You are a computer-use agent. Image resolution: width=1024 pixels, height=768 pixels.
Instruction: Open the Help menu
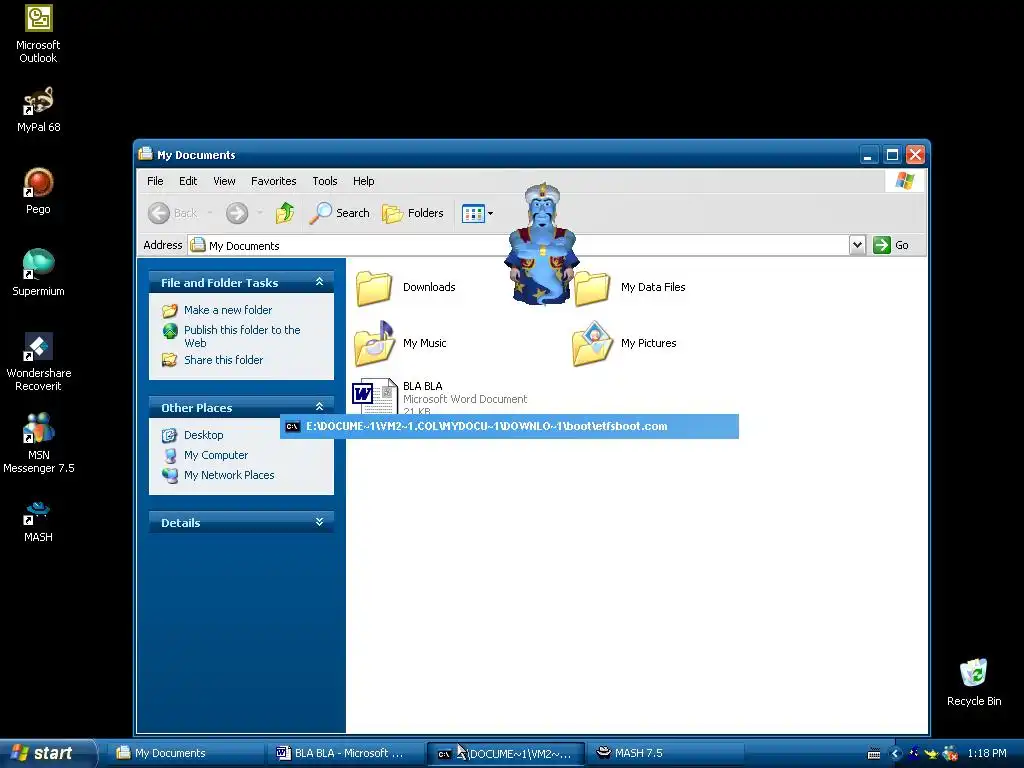[x=364, y=181]
